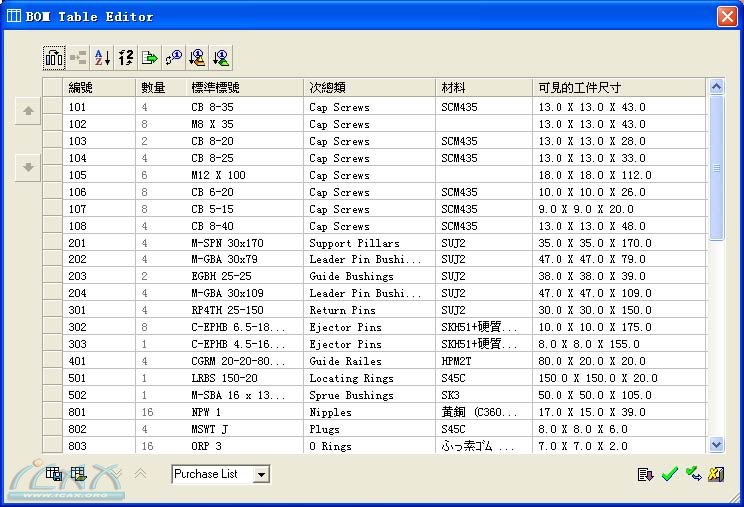Select row 201 using its row header box

pos(53,243)
